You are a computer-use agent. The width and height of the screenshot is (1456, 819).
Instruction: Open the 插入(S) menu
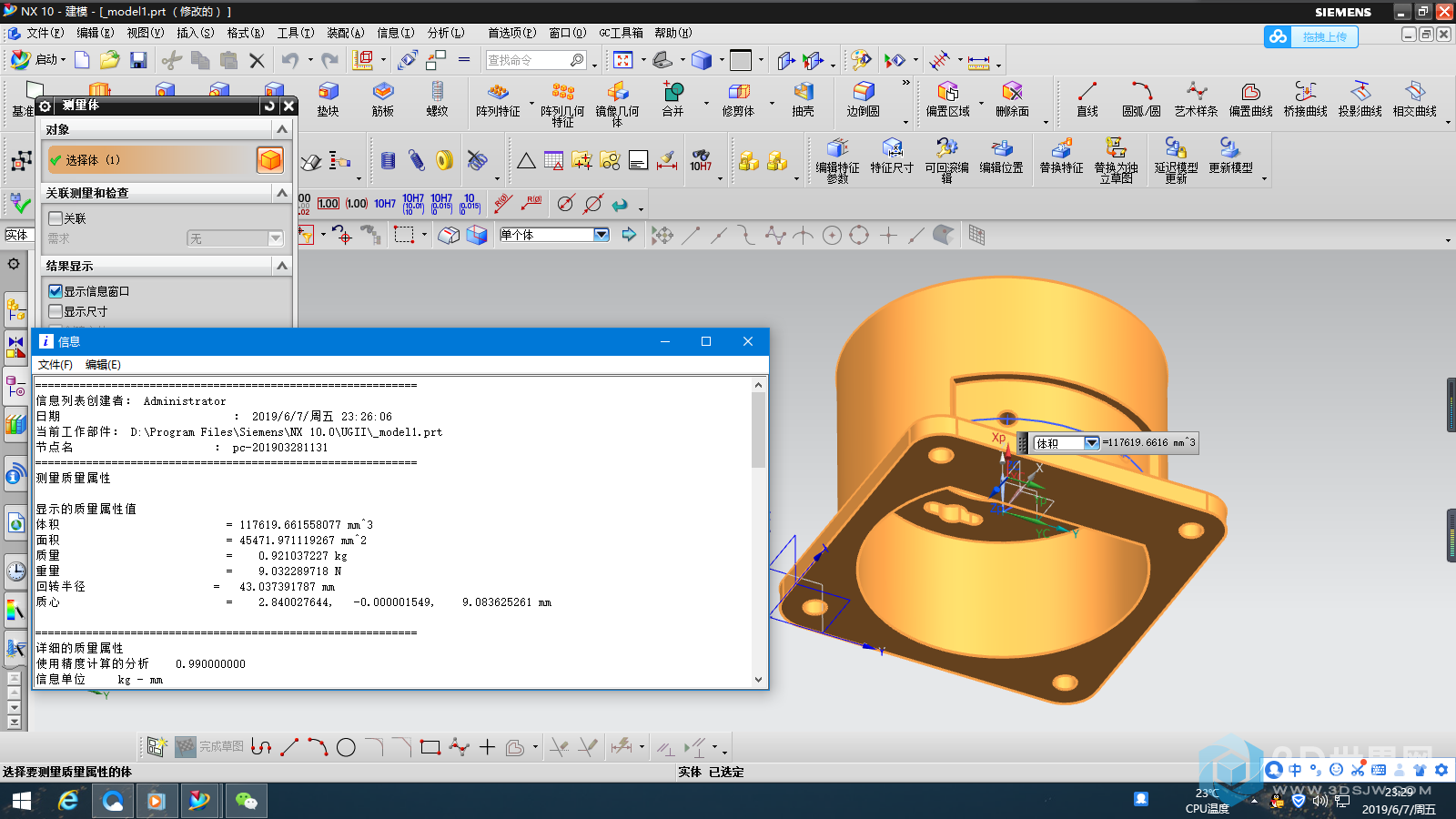[x=195, y=33]
